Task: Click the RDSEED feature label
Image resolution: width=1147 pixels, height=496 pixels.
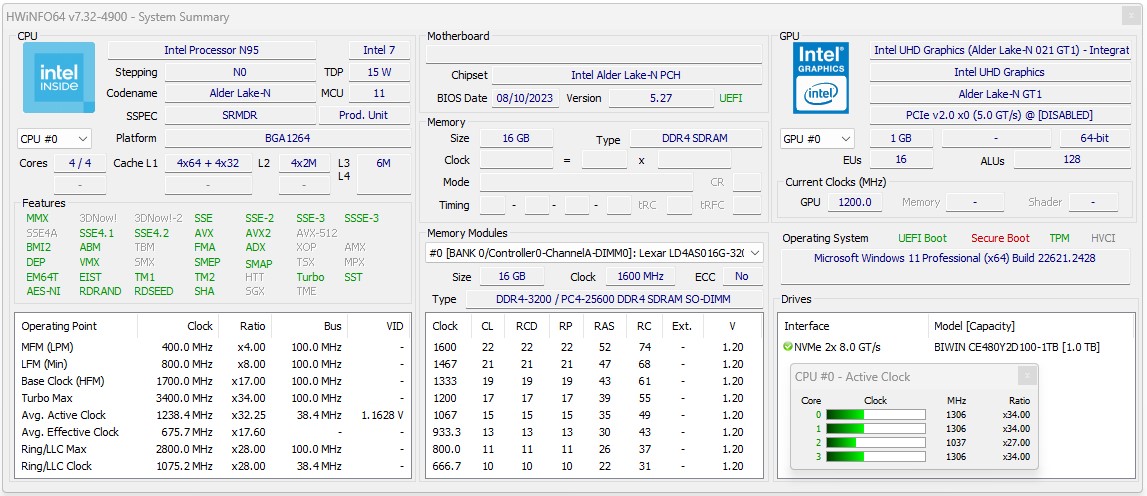Action: click(154, 292)
